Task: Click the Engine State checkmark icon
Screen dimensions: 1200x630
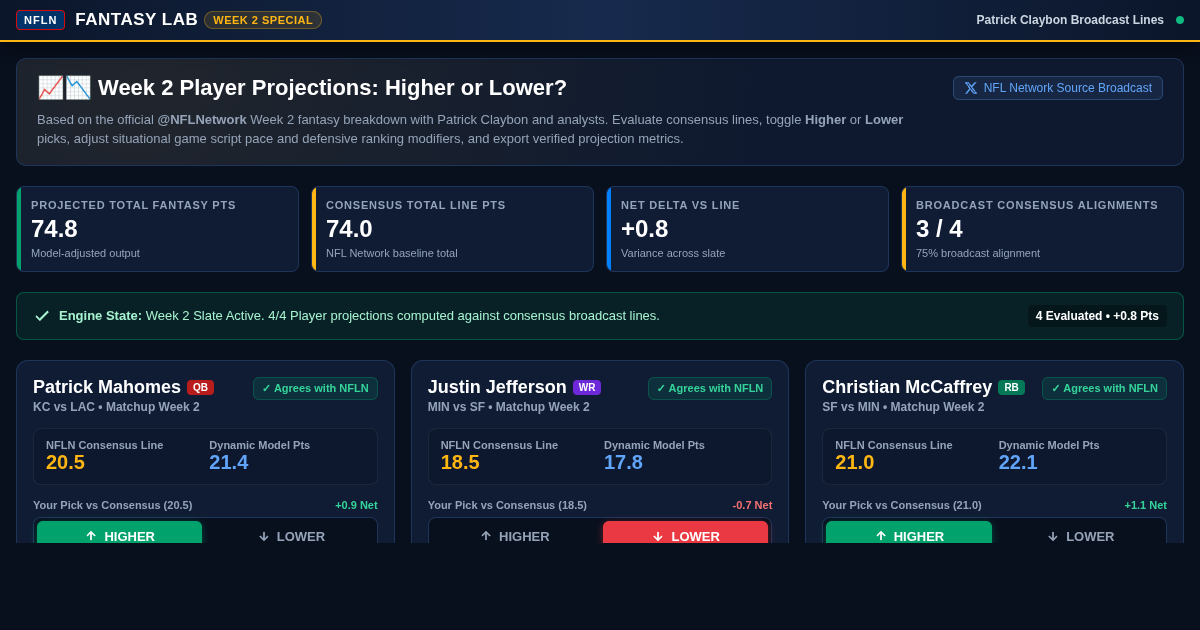Action: coord(42,316)
